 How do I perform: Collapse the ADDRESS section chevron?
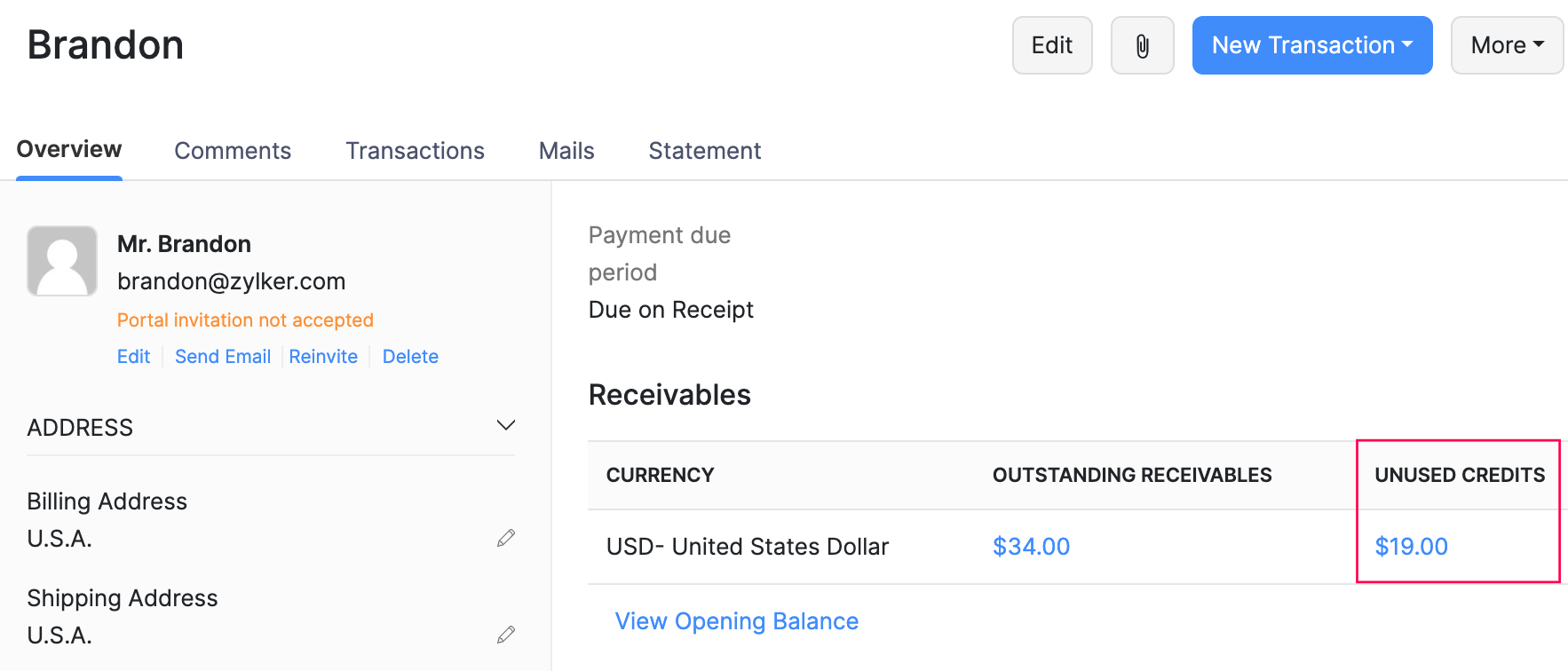point(506,426)
